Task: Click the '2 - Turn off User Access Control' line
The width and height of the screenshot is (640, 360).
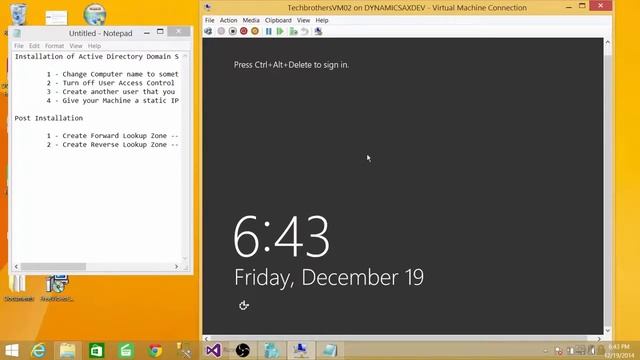Action: [110, 83]
